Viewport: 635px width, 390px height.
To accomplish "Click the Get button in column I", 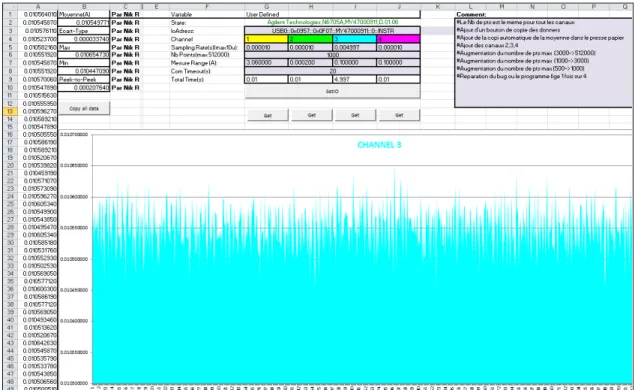I will pyautogui.click(x=355, y=115).
